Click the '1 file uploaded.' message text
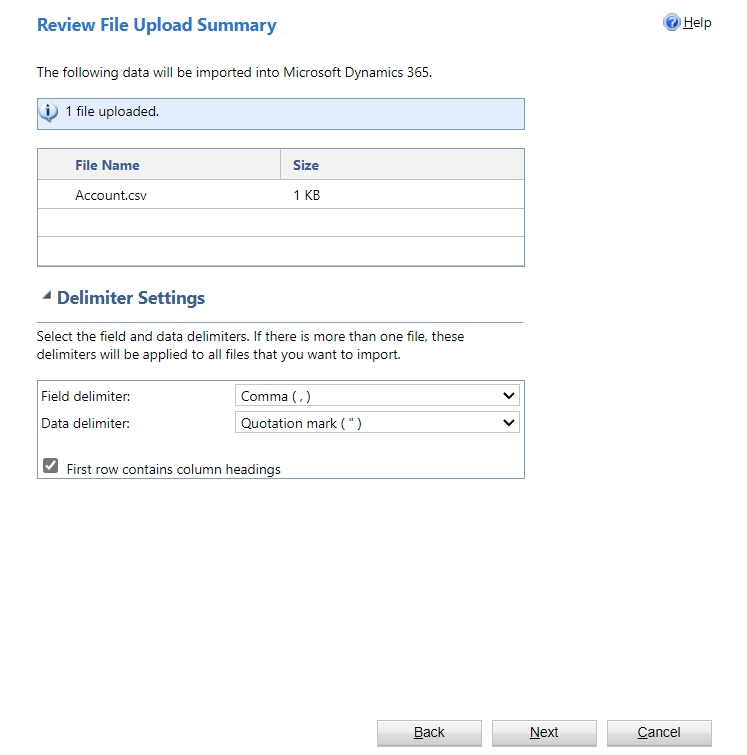747x755 pixels. pyautogui.click(x=112, y=112)
